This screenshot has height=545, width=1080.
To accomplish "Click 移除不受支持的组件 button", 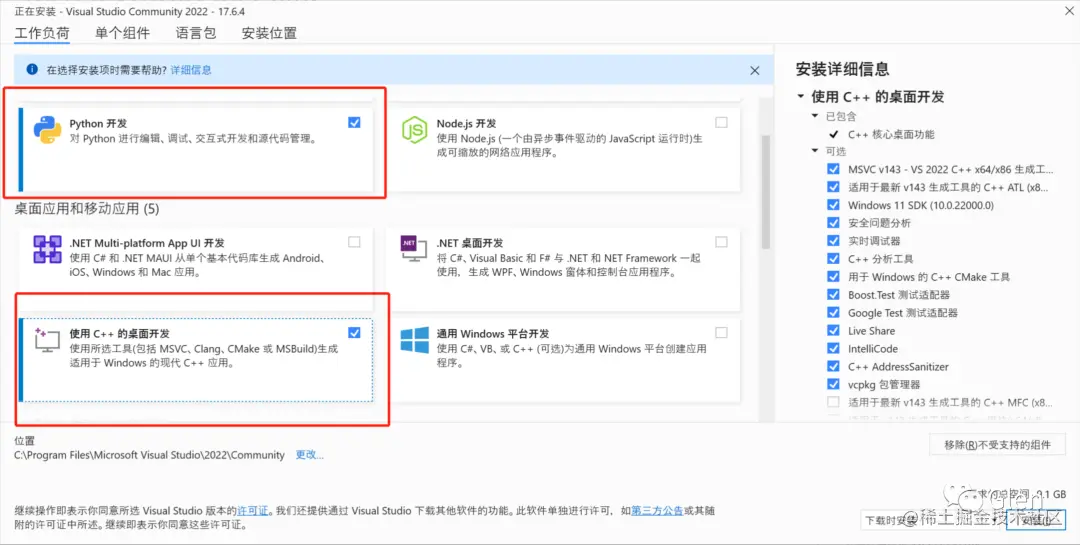I will [997, 444].
